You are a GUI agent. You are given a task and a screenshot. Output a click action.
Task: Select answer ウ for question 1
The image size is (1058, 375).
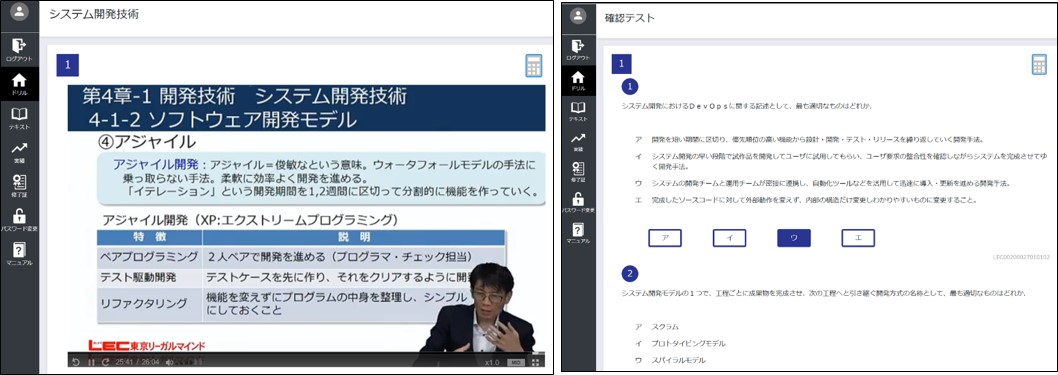794,238
